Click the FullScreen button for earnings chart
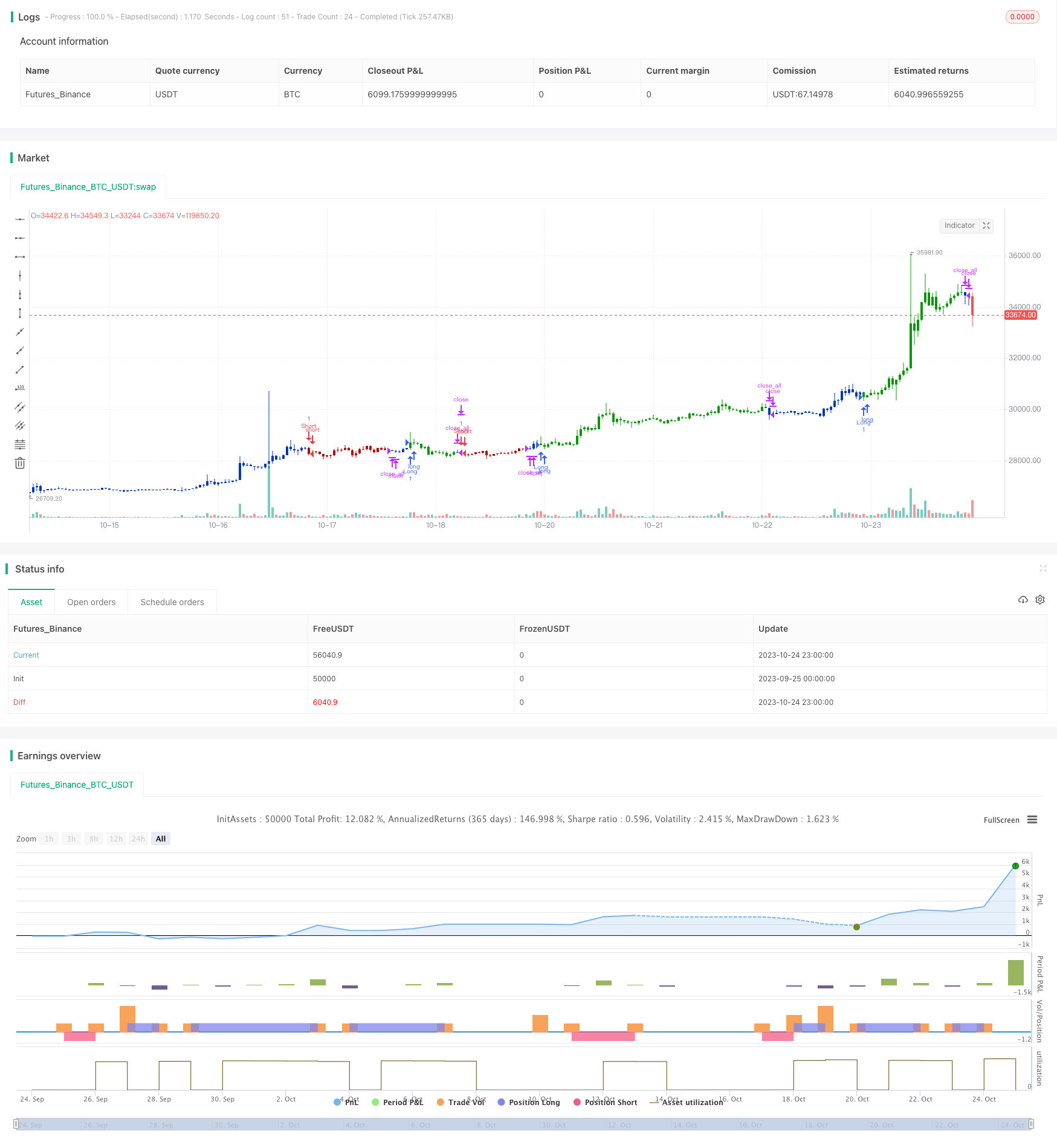 pyautogui.click(x=1001, y=820)
